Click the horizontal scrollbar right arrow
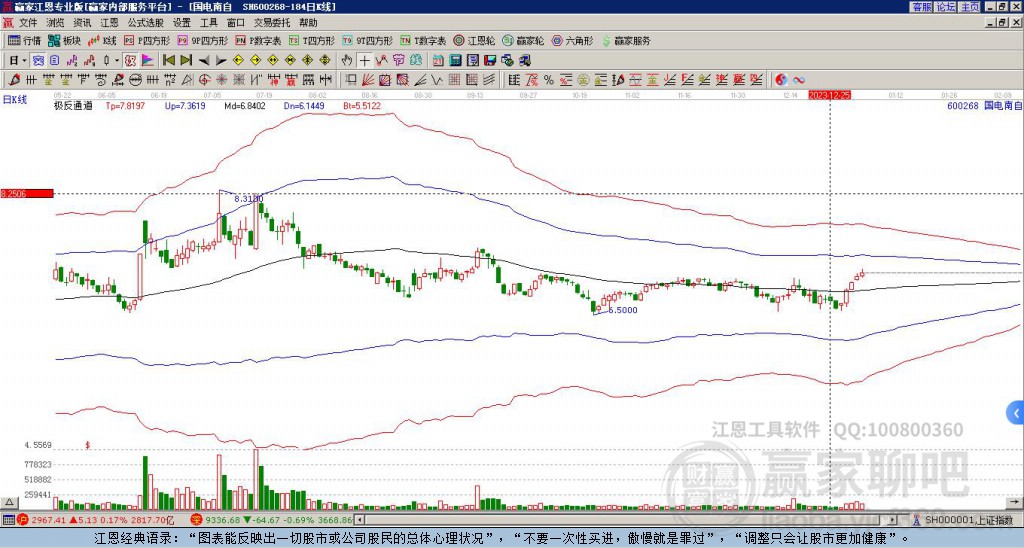Viewport: 1024px width, 548px height. click(x=893, y=520)
